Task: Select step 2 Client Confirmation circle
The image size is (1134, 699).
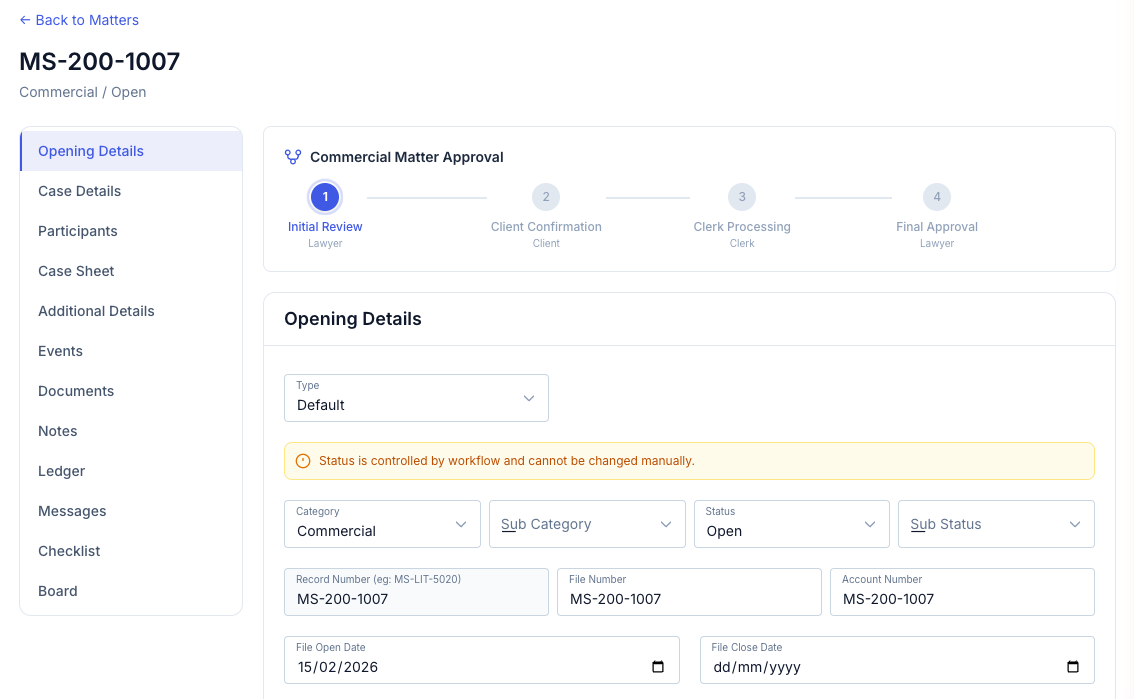Action: click(546, 197)
